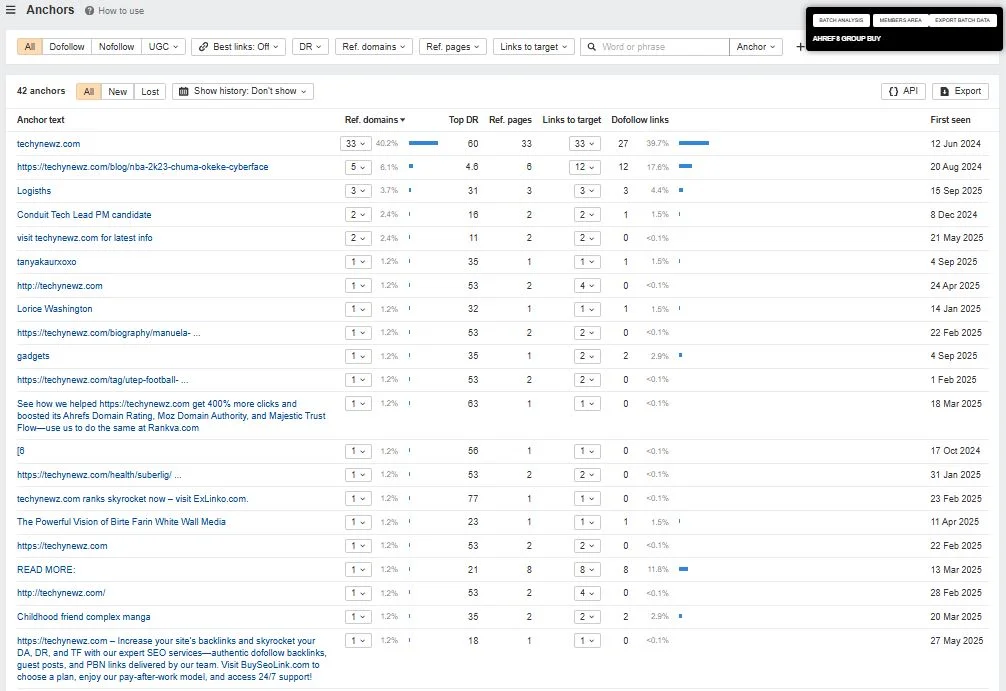Expand links to target 4 for http://techynewz.com/
The image size is (1006, 691).
[587, 593]
